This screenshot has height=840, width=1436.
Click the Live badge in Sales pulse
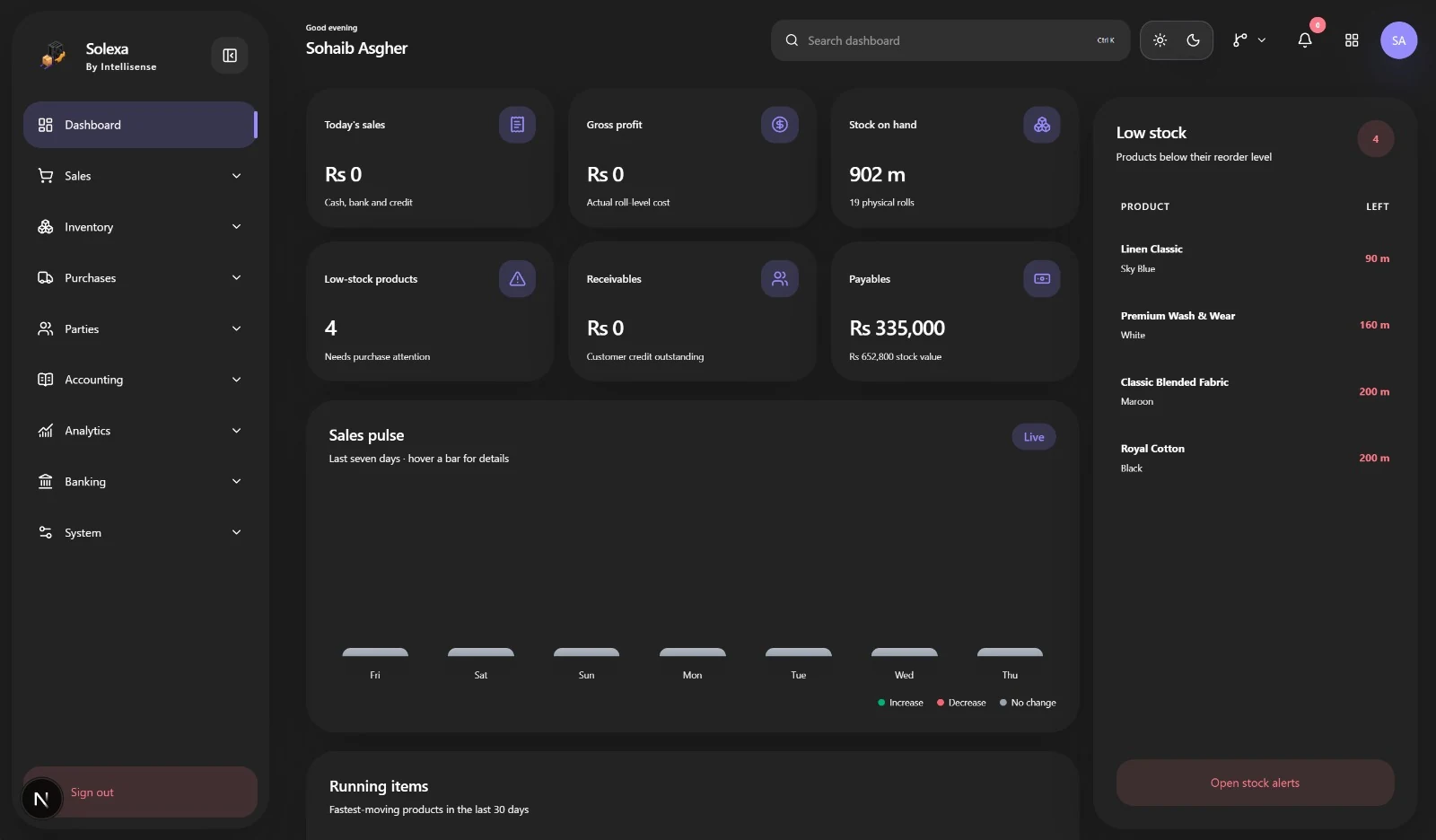click(x=1034, y=437)
